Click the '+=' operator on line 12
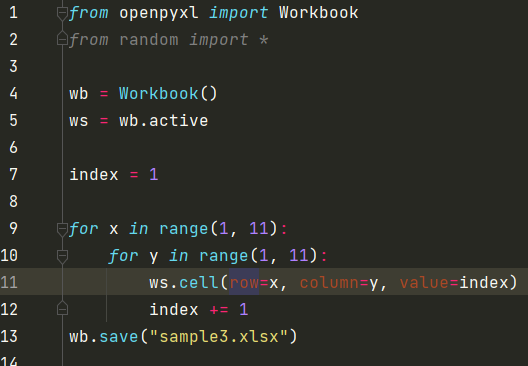528x366 pixels. click(219, 309)
